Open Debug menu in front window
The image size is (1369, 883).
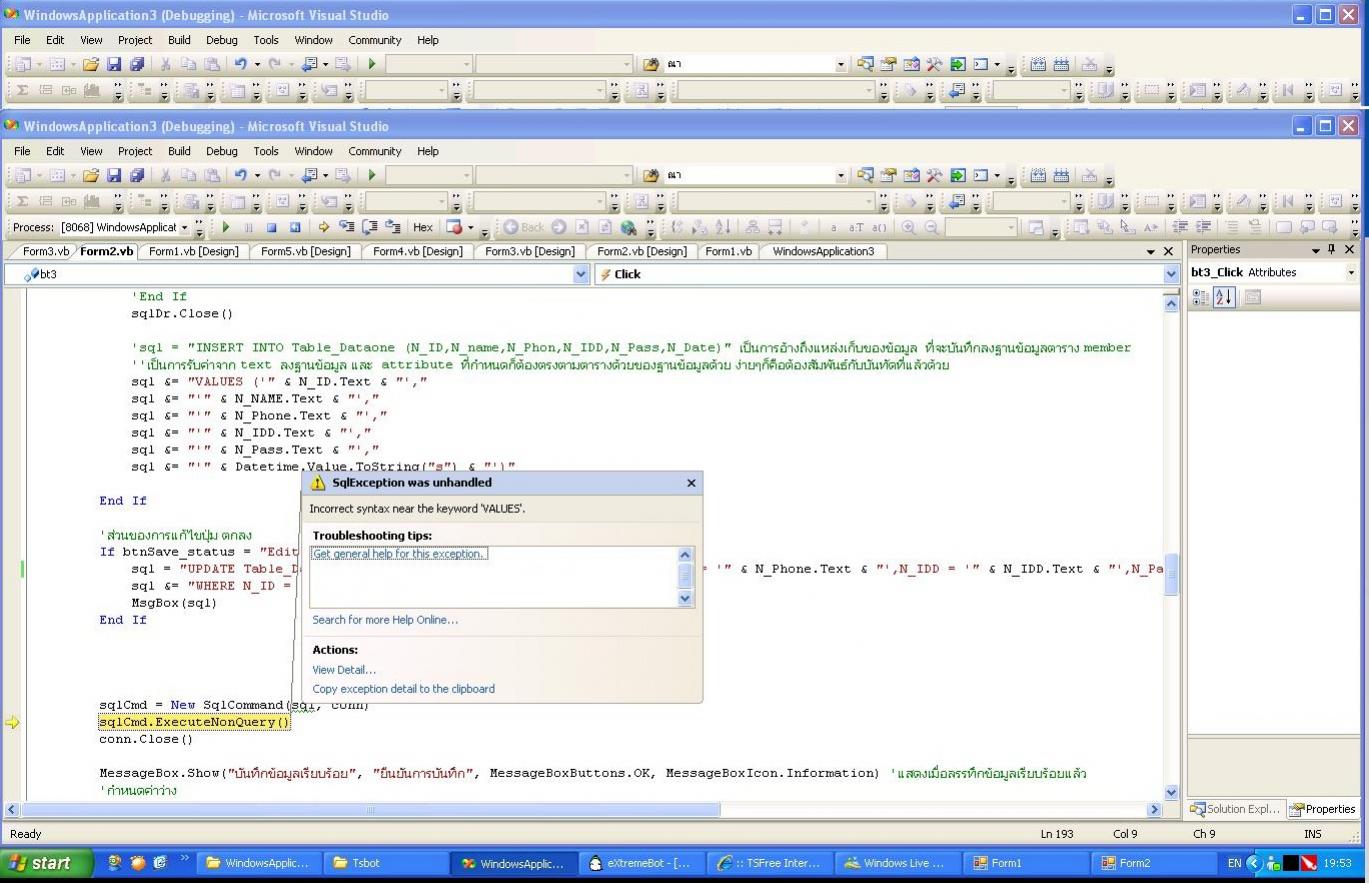pos(222,151)
